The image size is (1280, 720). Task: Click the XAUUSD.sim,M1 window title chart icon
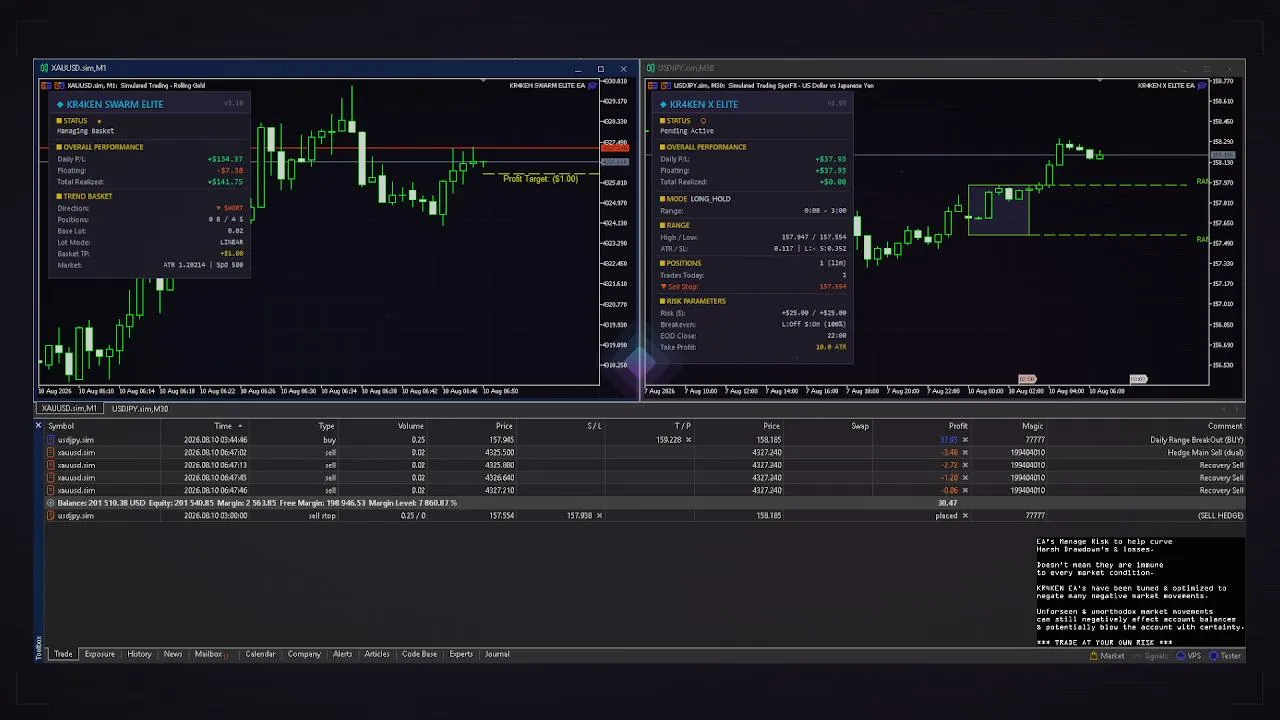pyautogui.click(x=43, y=68)
